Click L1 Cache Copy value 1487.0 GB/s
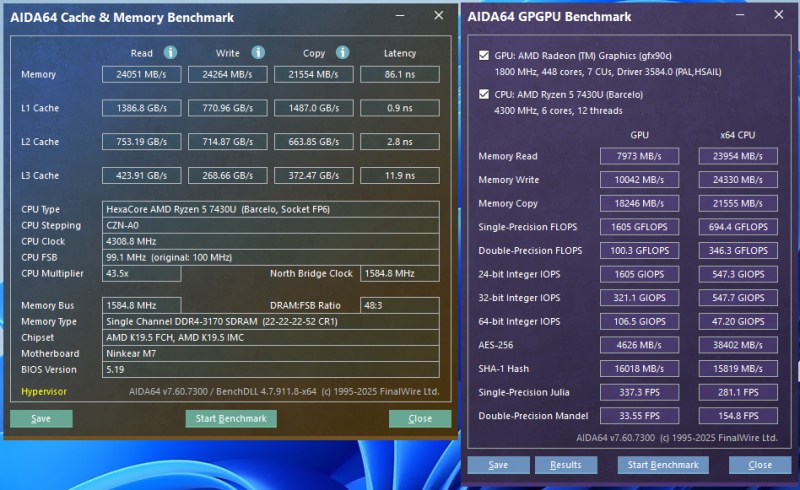The image size is (800, 490). 314,108
